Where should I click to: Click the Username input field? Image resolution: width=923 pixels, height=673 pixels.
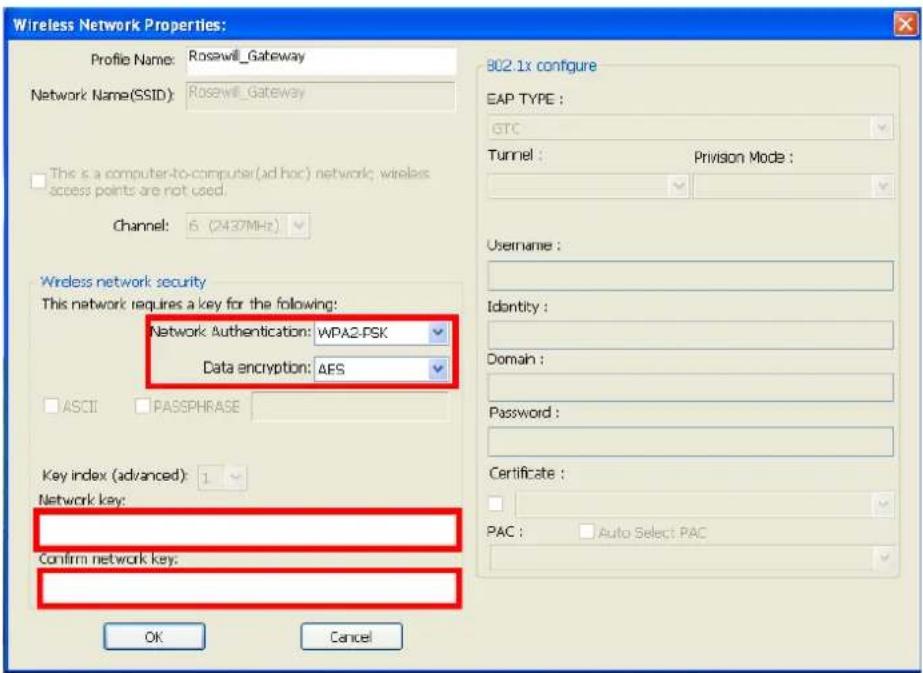click(x=690, y=276)
